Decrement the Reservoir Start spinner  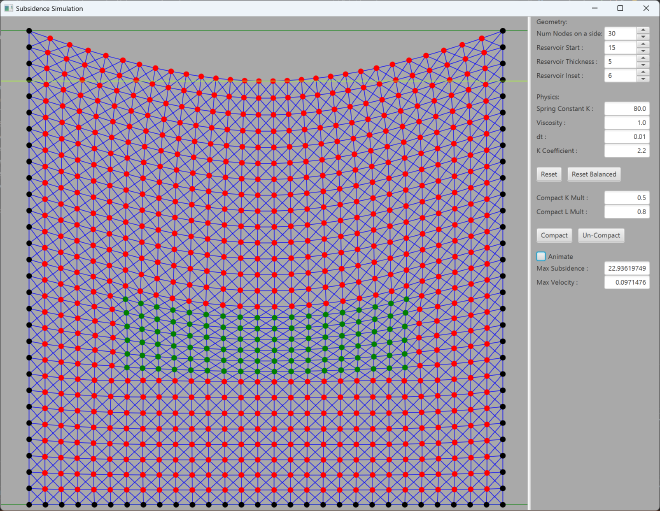(643, 51)
